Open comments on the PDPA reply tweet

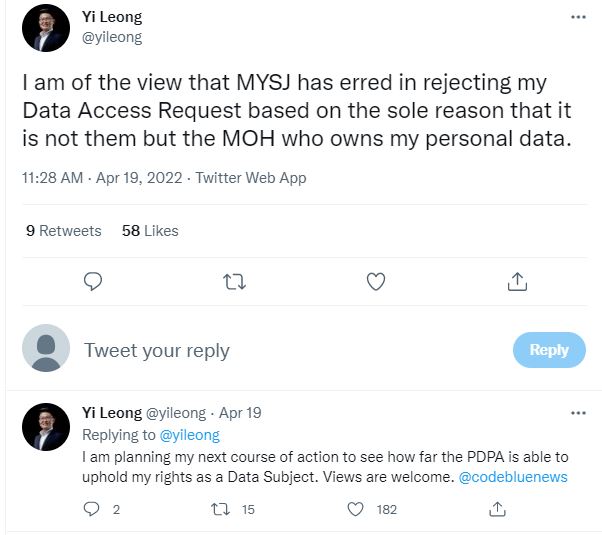[93, 509]
